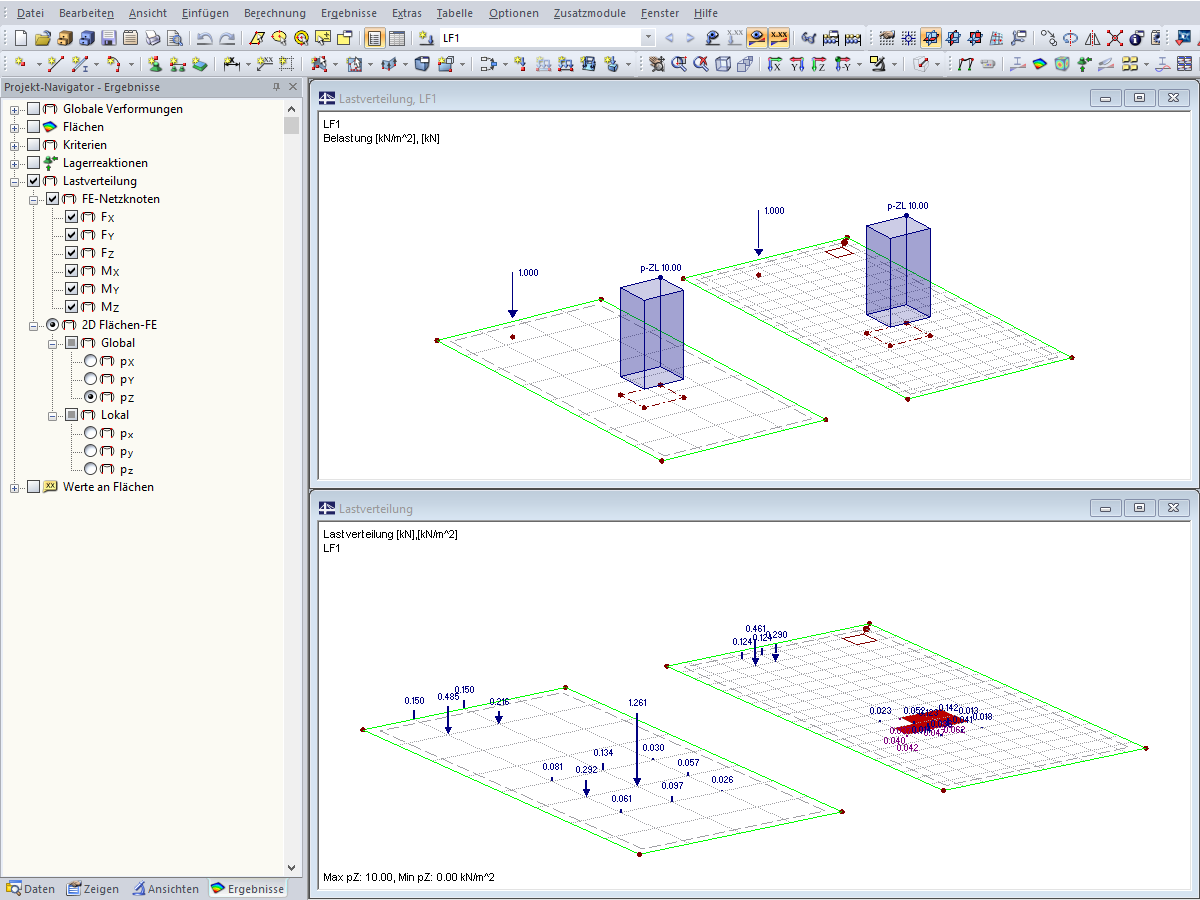The height and width of the screenshot is (900, 1200).
Task: Open the Zusatzmodule menu
Action: 590,13
